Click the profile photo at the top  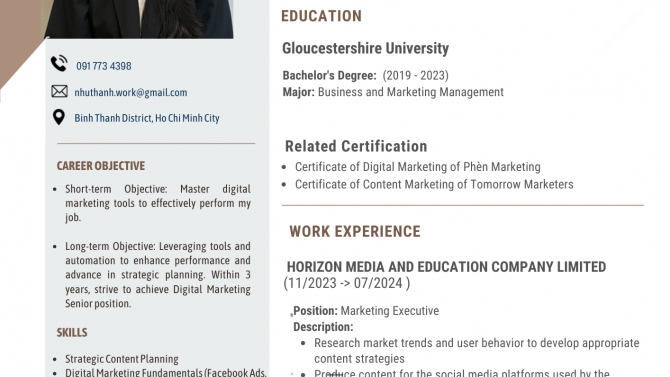139,19
